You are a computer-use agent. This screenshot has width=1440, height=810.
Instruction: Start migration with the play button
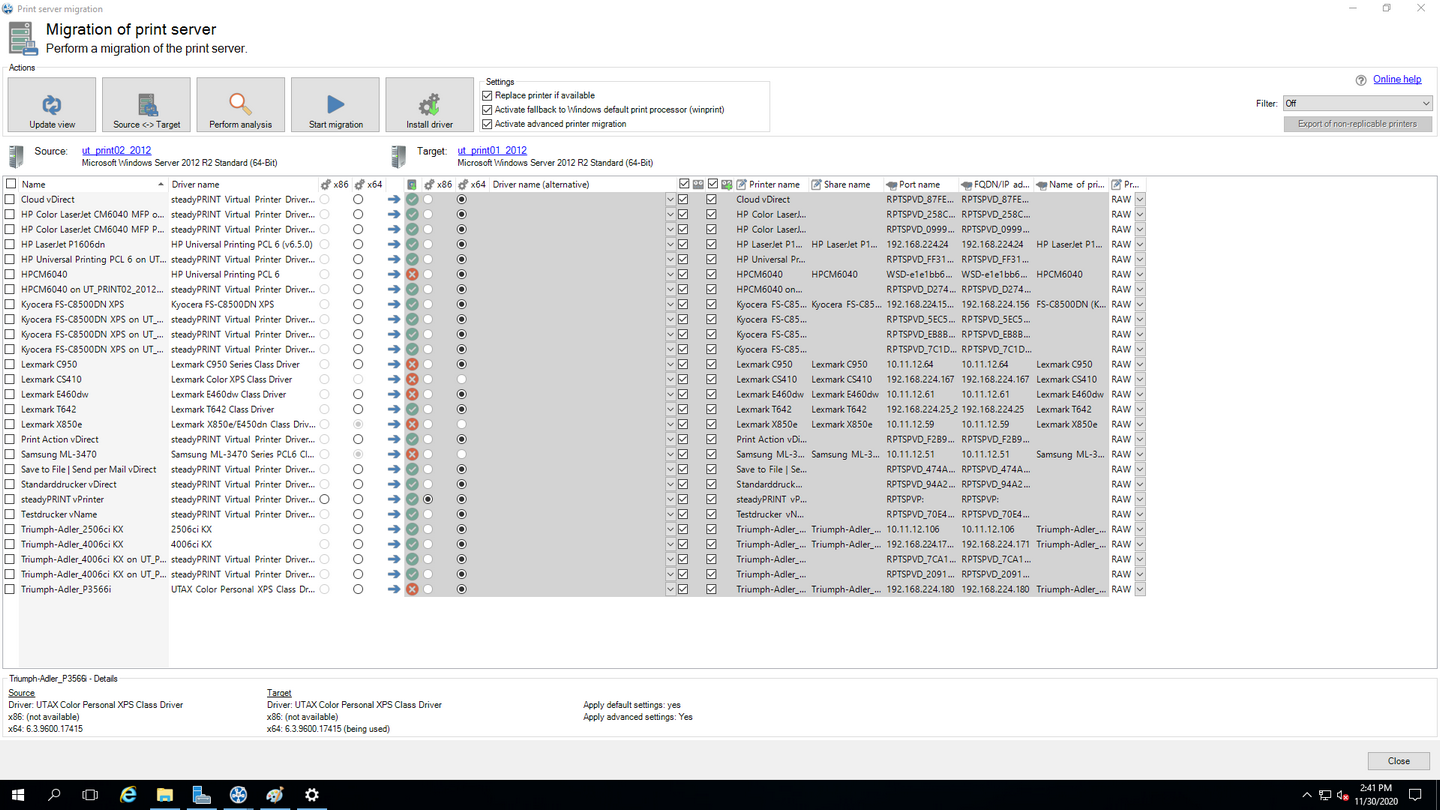point(335,105)
